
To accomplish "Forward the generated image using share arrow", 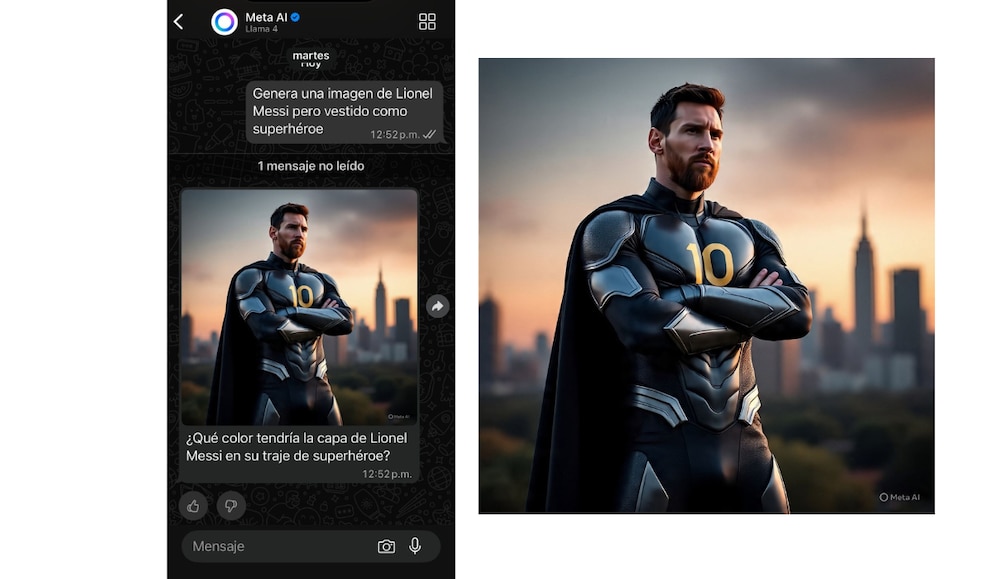I will coord(437,307).
